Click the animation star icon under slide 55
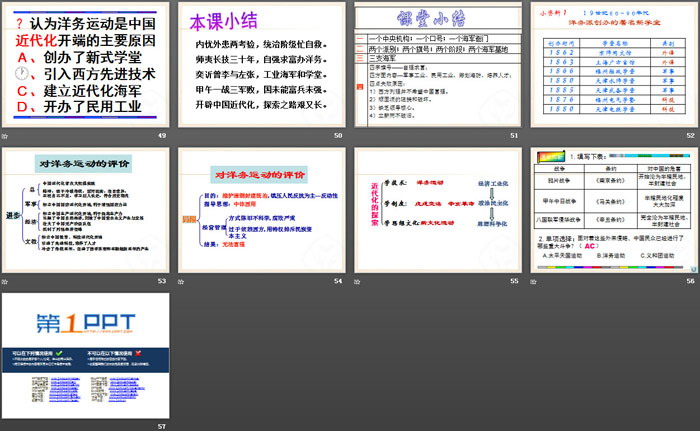700x431 pixels. 359,281
